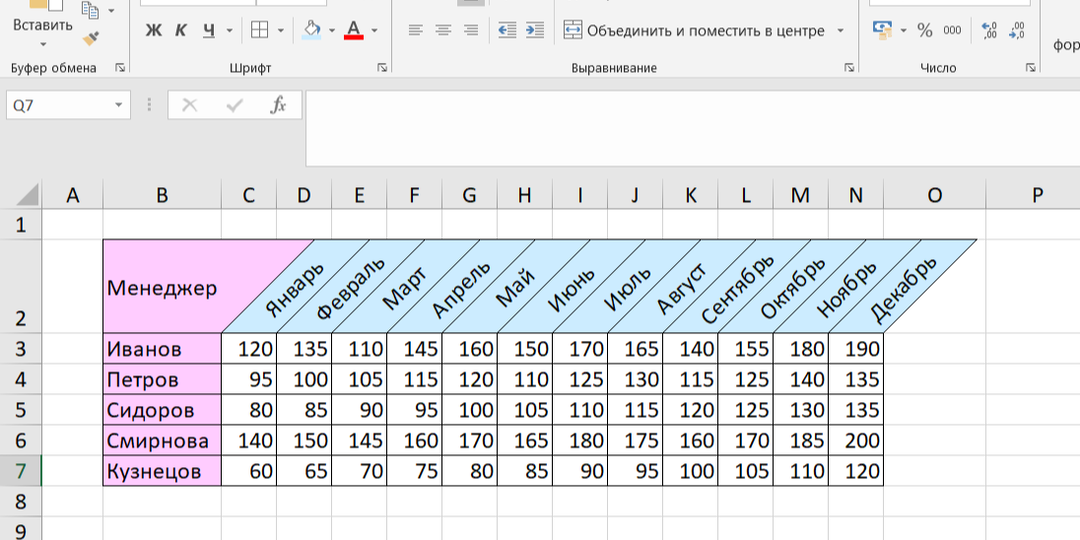Copy selection icon
The image size is (1080, 540).
[91, 10]
